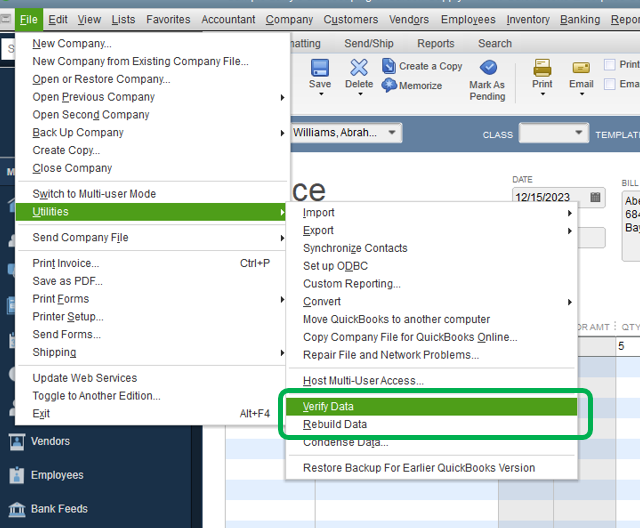The width and height of the screenshot is (640, 528).
Task: Select Rebuild Data menu item
Action: [431, 424]
